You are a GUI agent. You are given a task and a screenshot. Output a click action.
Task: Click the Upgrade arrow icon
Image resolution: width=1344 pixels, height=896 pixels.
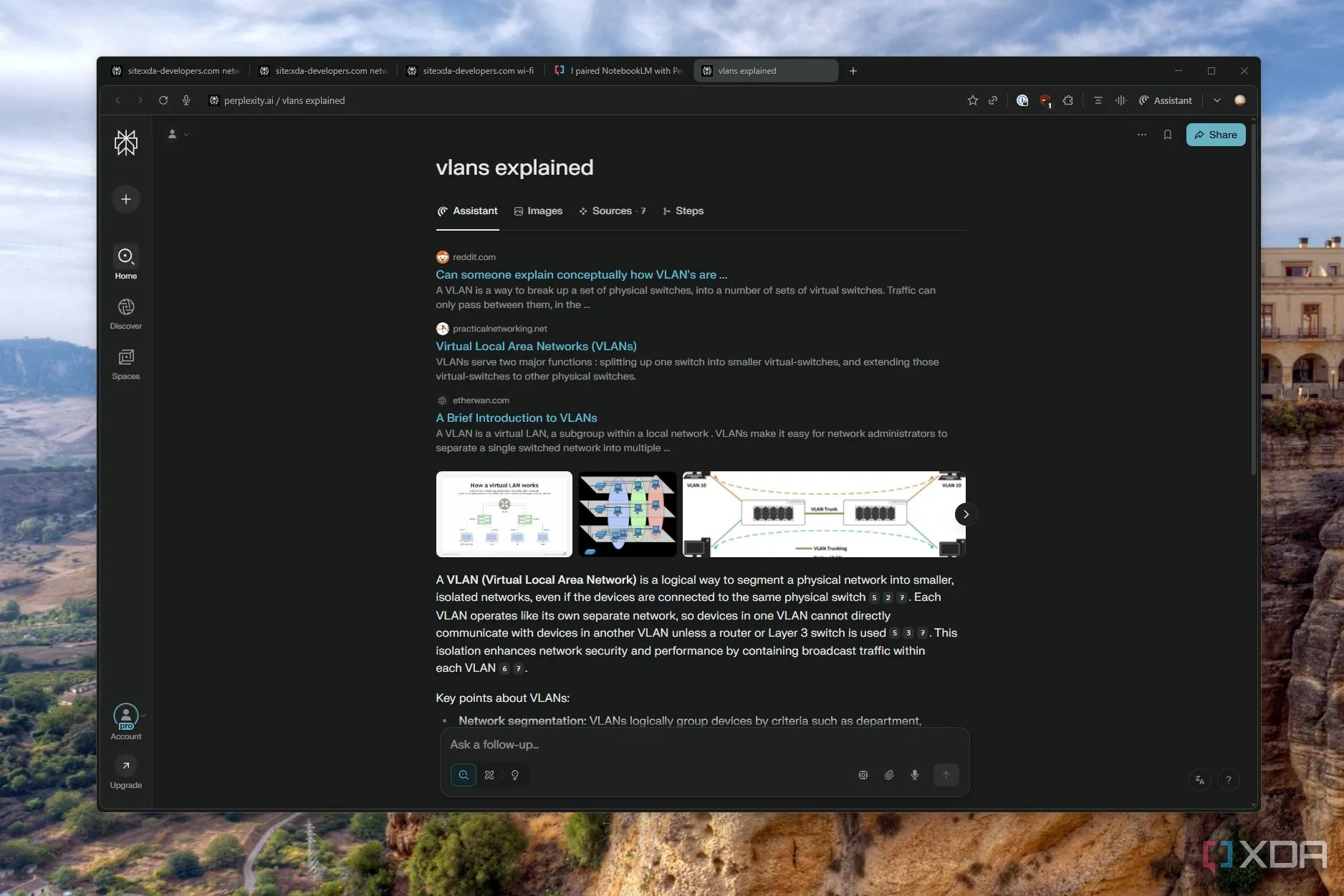(126, 766)
